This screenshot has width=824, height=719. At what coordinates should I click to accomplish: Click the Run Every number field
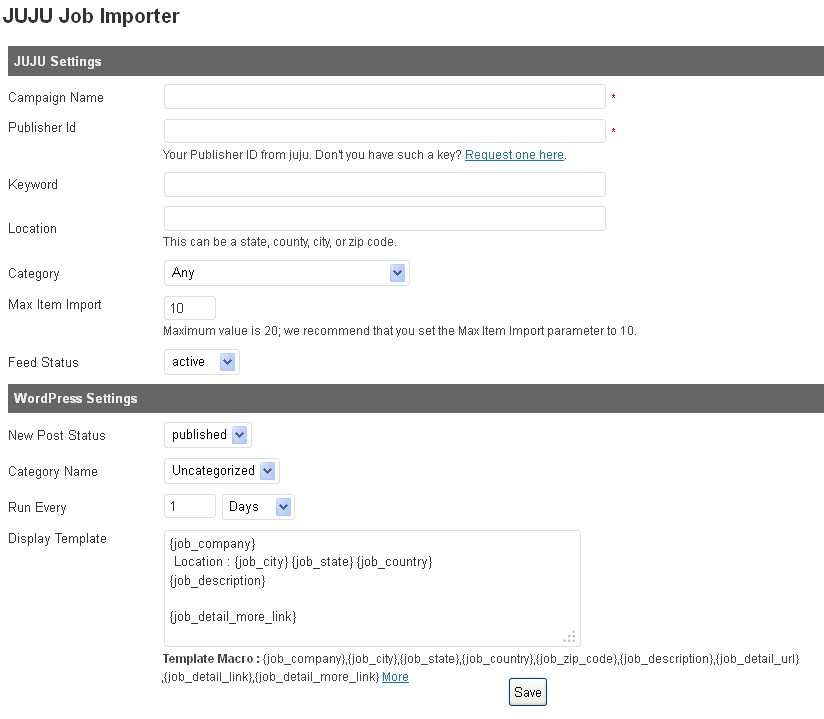(190, 507)
